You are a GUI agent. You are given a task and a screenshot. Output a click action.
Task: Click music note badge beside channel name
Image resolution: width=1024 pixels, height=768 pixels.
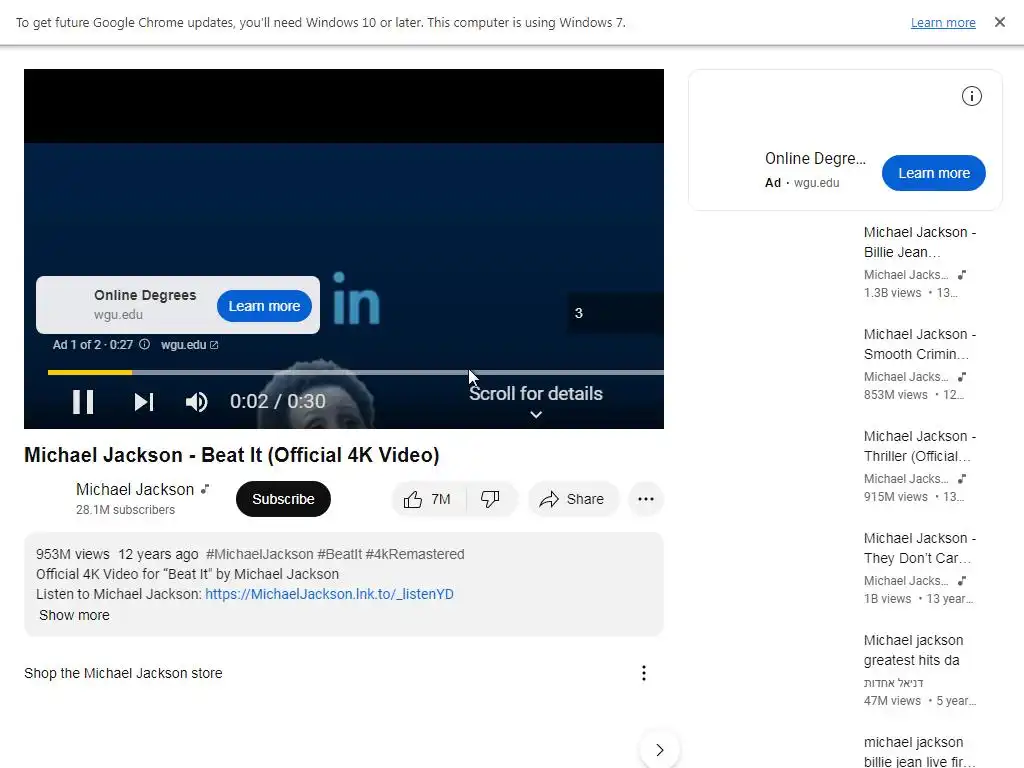coord(204,489)
